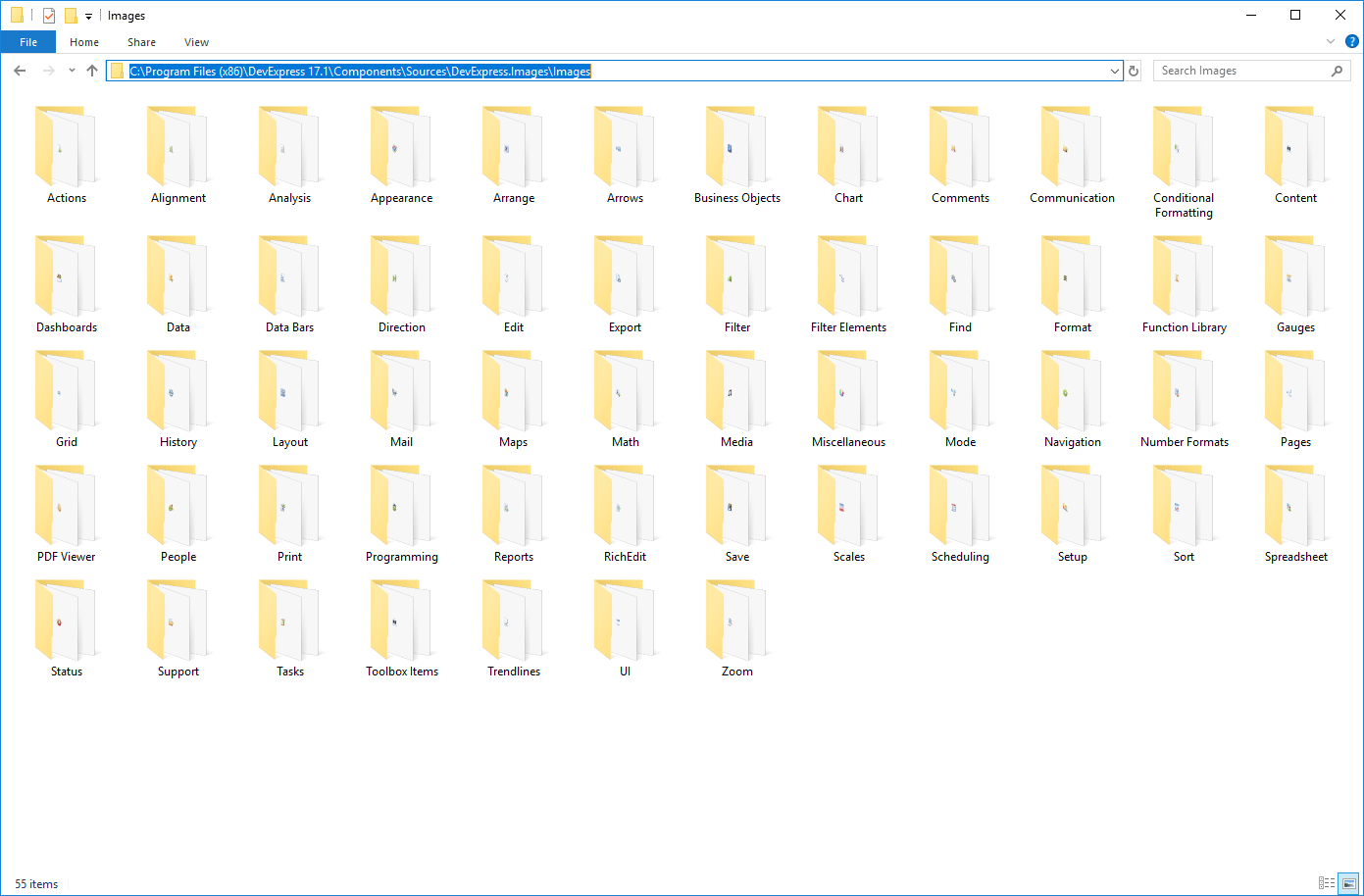
Task: Select the UI folder
Action: (x=626, y=629)
